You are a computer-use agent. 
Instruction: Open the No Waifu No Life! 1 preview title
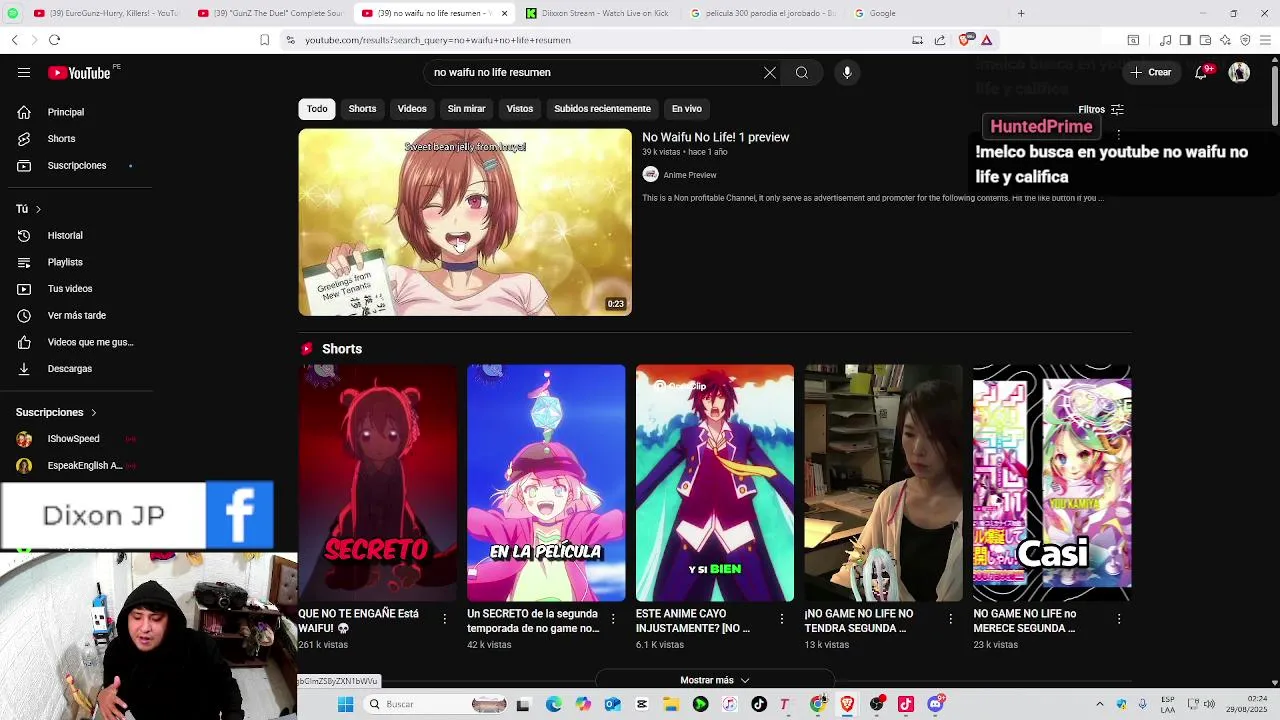[715, 137]
